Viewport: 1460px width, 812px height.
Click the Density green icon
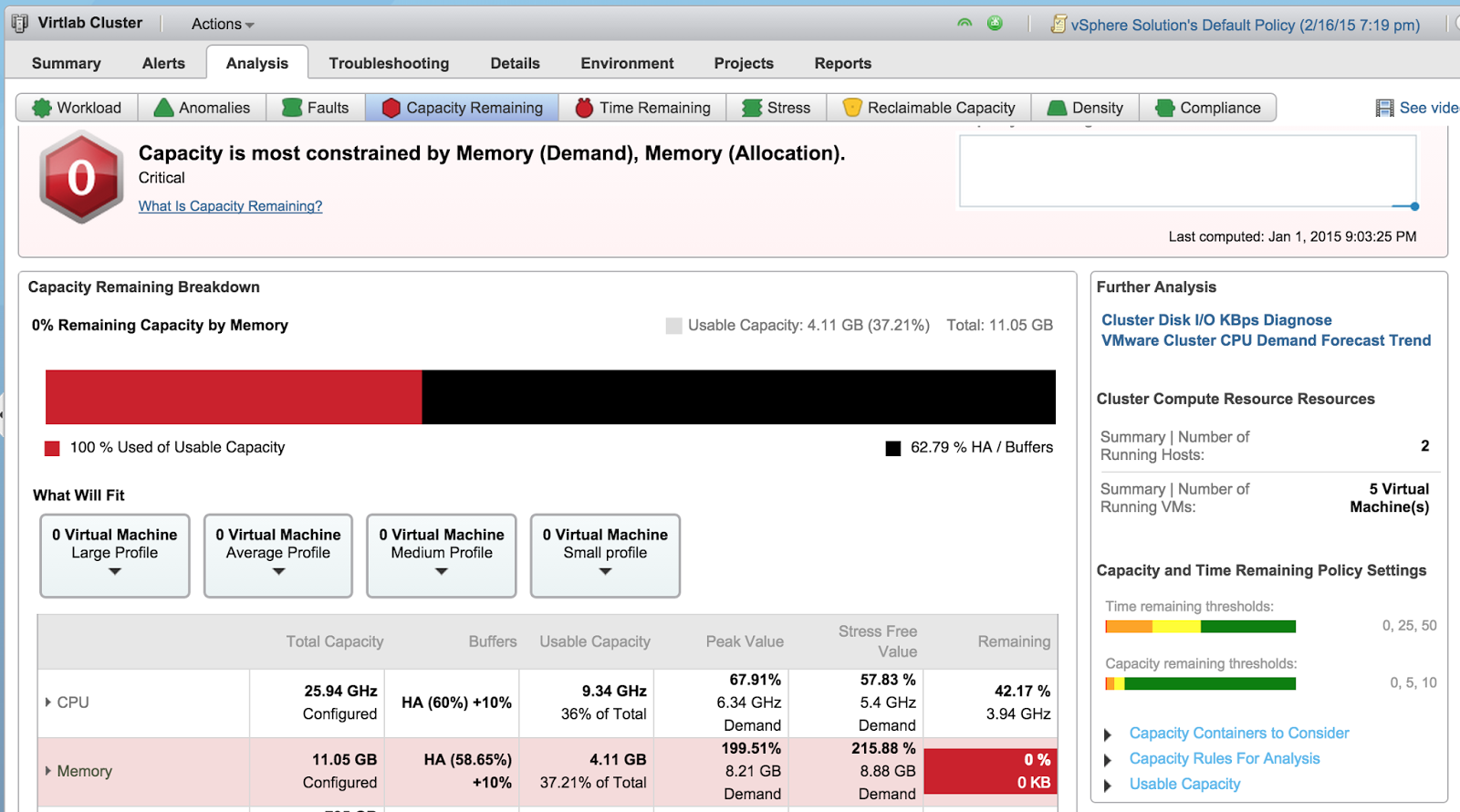[x=1057, y=108]
